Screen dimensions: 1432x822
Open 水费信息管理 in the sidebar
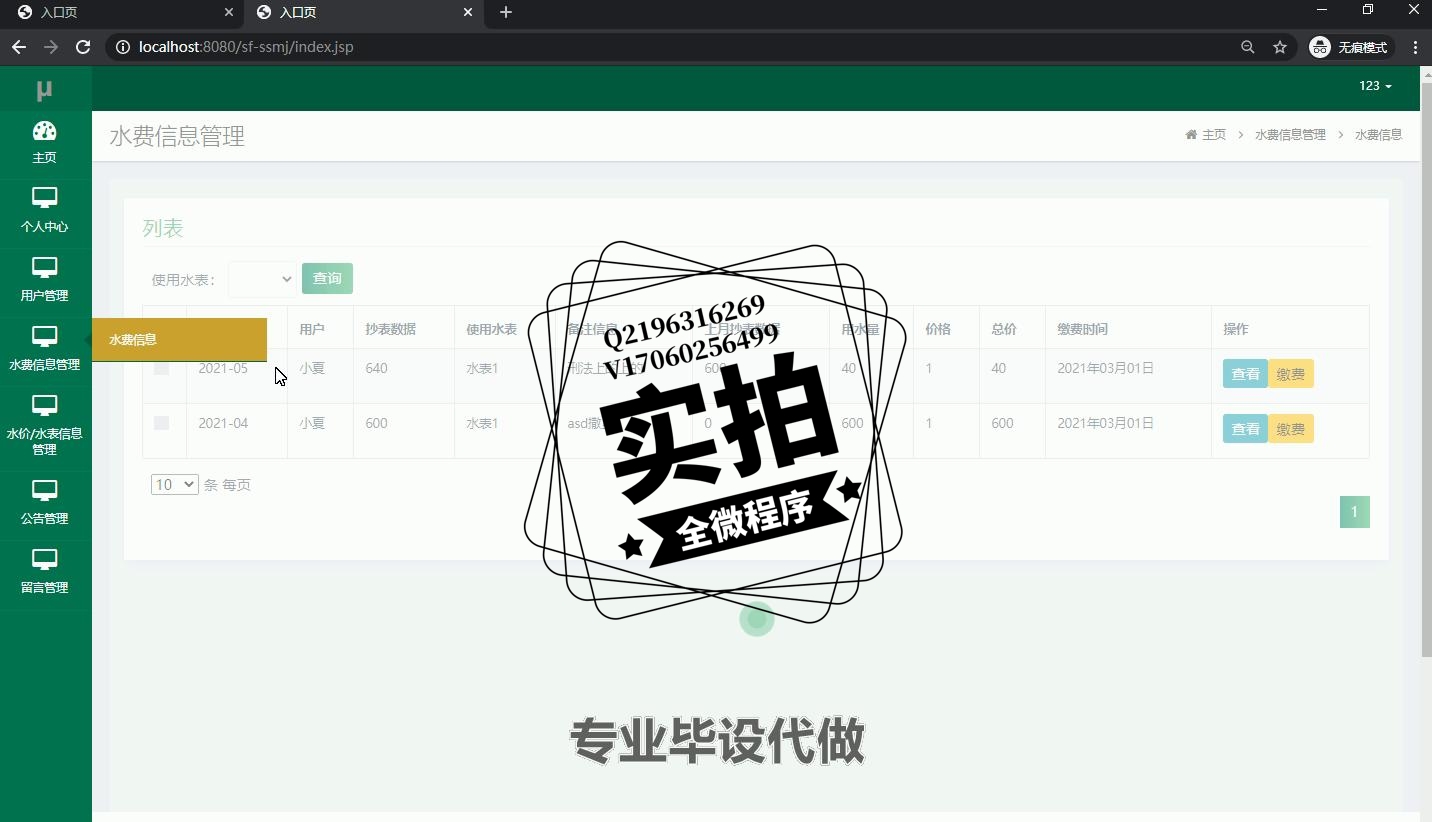(45, 349)
